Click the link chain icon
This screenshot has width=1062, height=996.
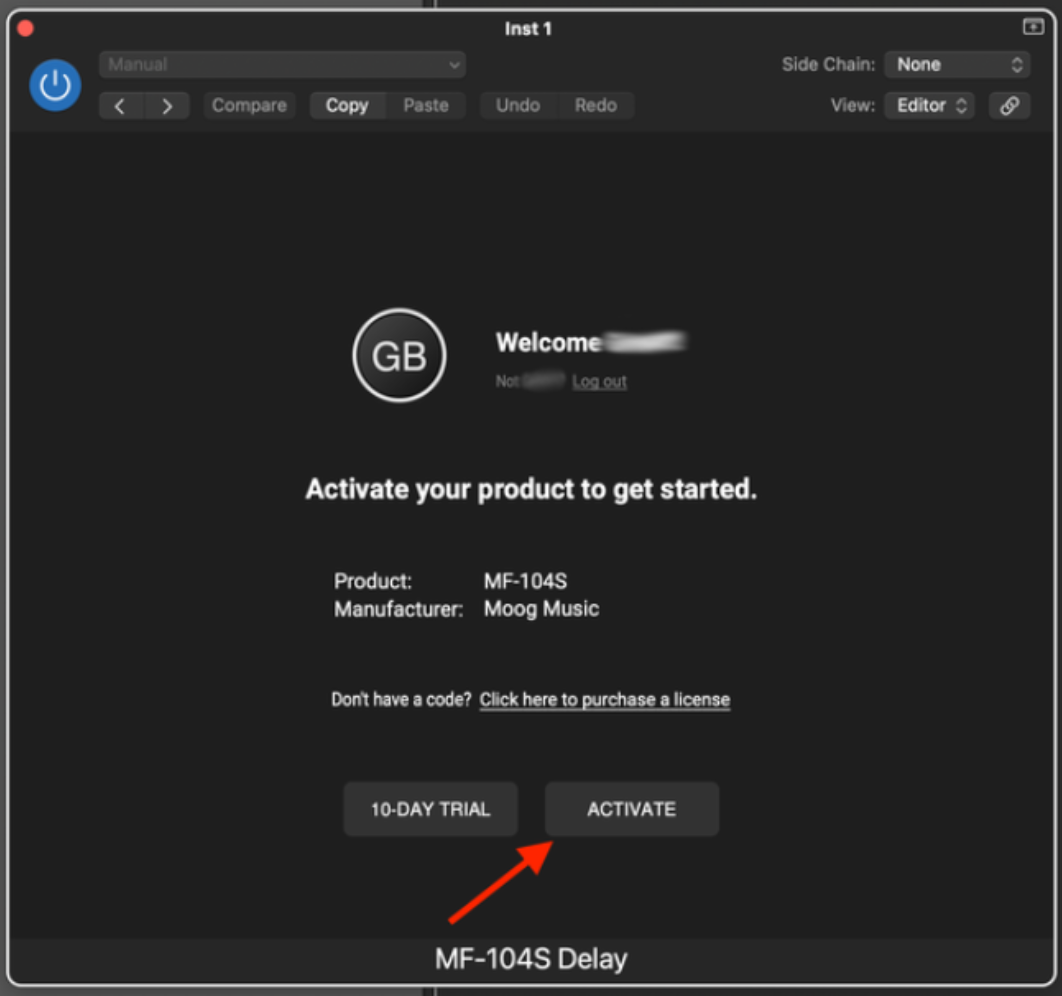click(1009, 106)
